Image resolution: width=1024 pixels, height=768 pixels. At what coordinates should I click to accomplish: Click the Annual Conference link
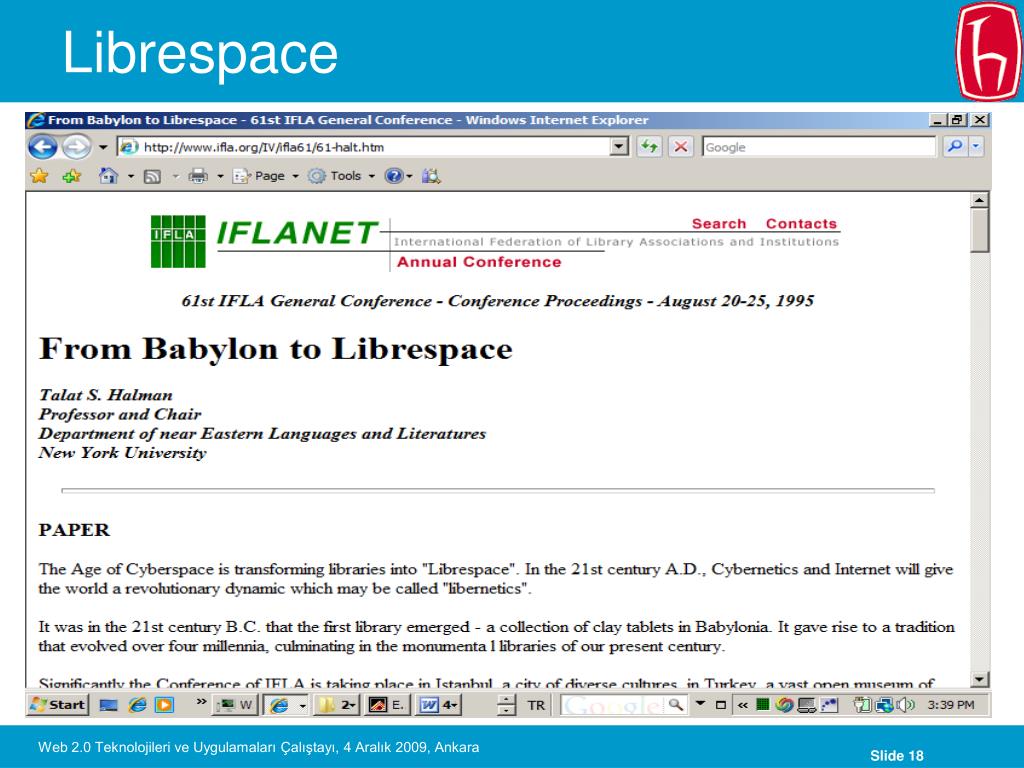(479, 262)
